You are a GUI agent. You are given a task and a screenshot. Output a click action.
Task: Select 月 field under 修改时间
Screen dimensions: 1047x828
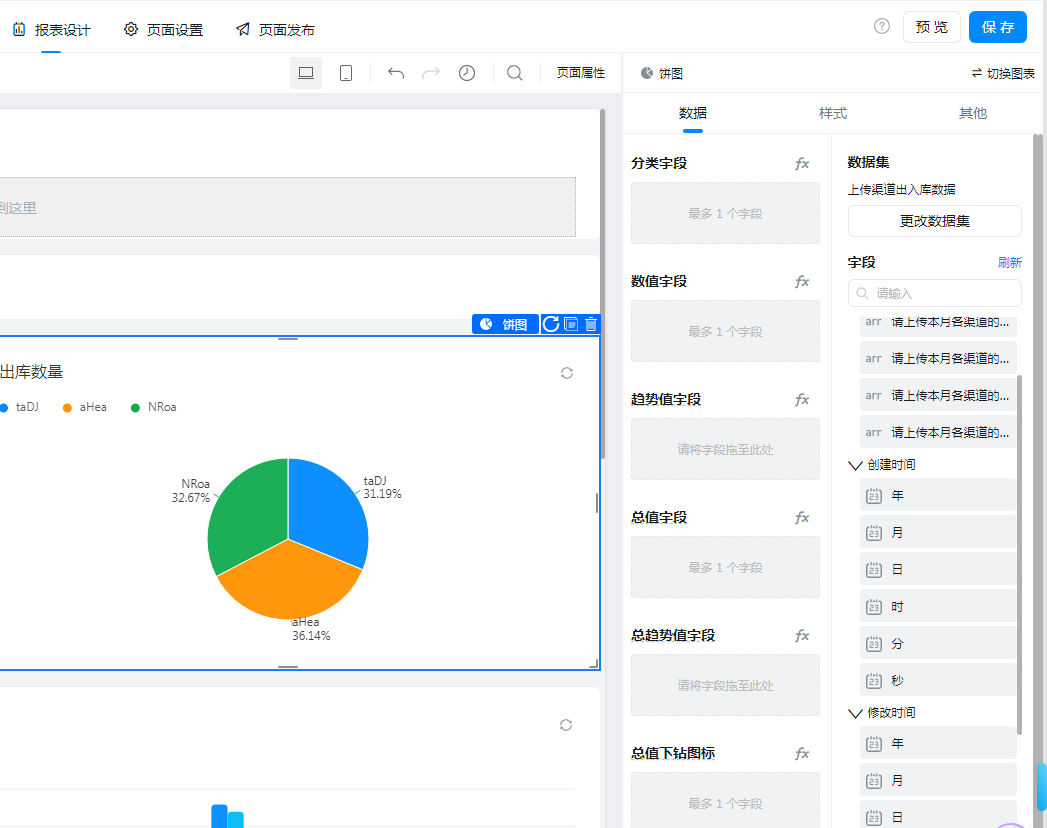[938, 780]
